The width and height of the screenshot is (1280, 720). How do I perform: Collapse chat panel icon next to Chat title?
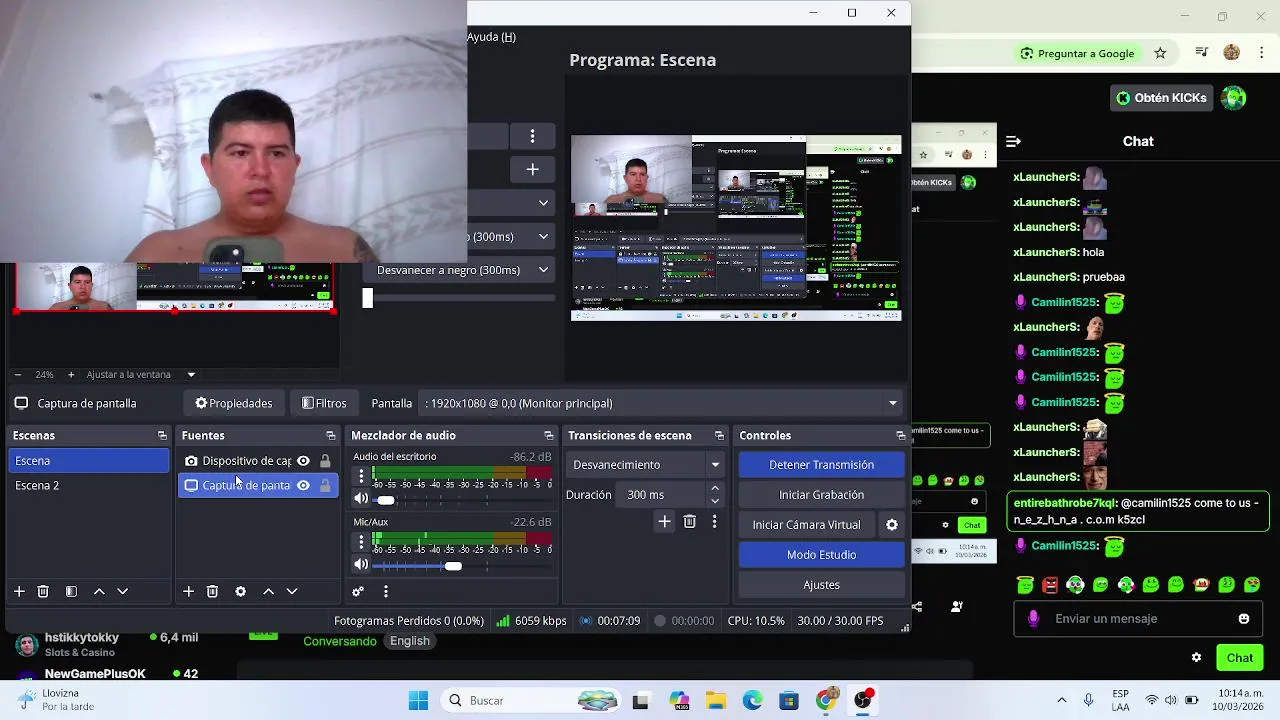click(x=1013, y=142)
